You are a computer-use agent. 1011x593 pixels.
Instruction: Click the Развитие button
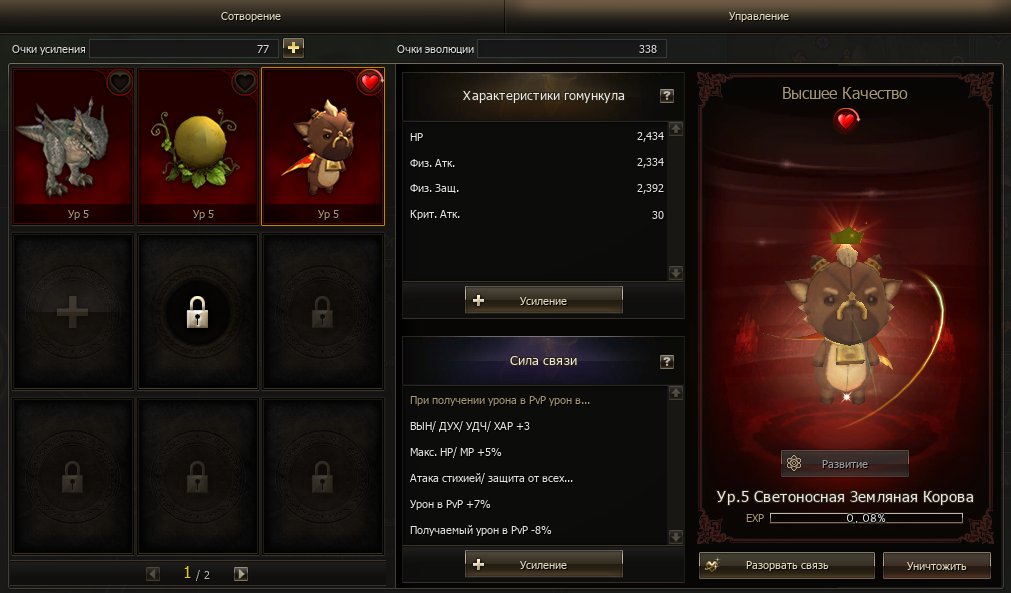tap(845, 463)
